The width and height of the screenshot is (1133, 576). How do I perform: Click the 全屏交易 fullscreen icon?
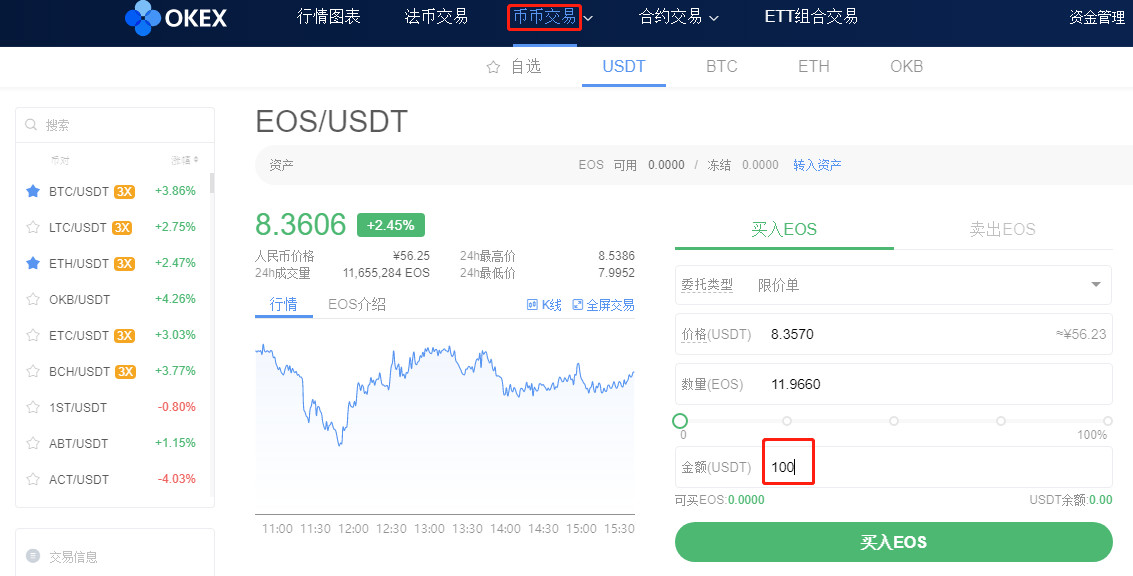(577, 305)
